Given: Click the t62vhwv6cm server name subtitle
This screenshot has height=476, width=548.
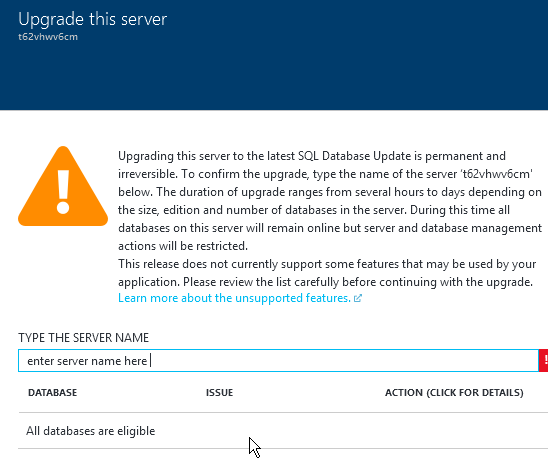Looking at the screenshot, I should [48, 37].
